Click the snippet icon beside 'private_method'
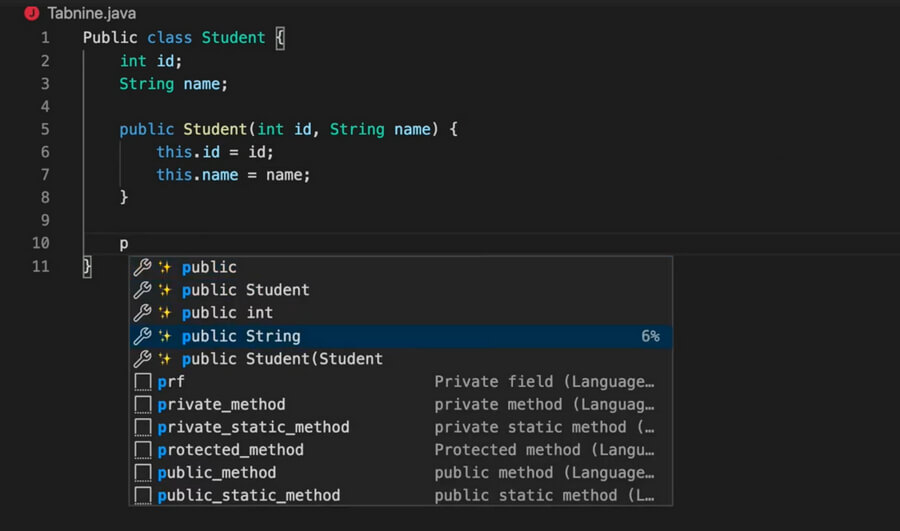Viewport: 900px width, 531px height. (143, 405)
